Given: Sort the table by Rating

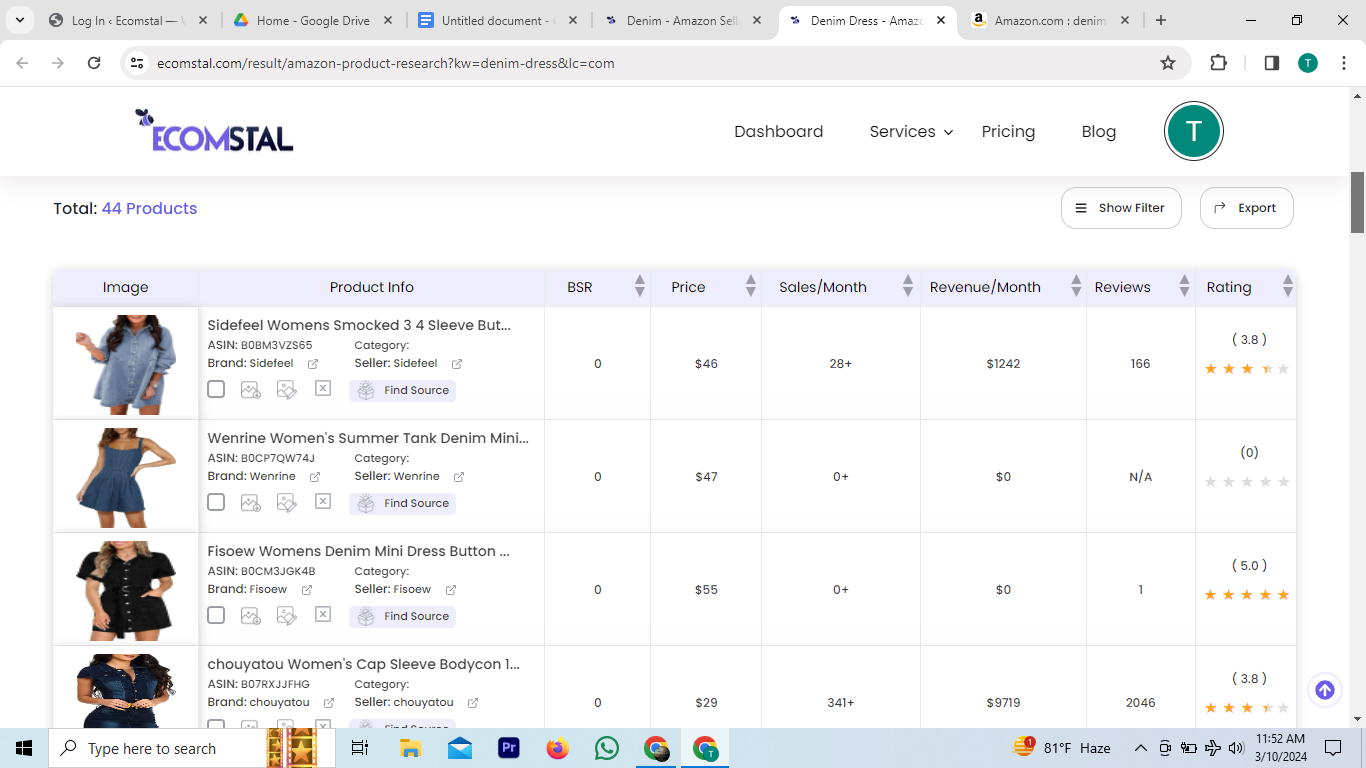Looking at the screenshot, I should point(1288,287).
